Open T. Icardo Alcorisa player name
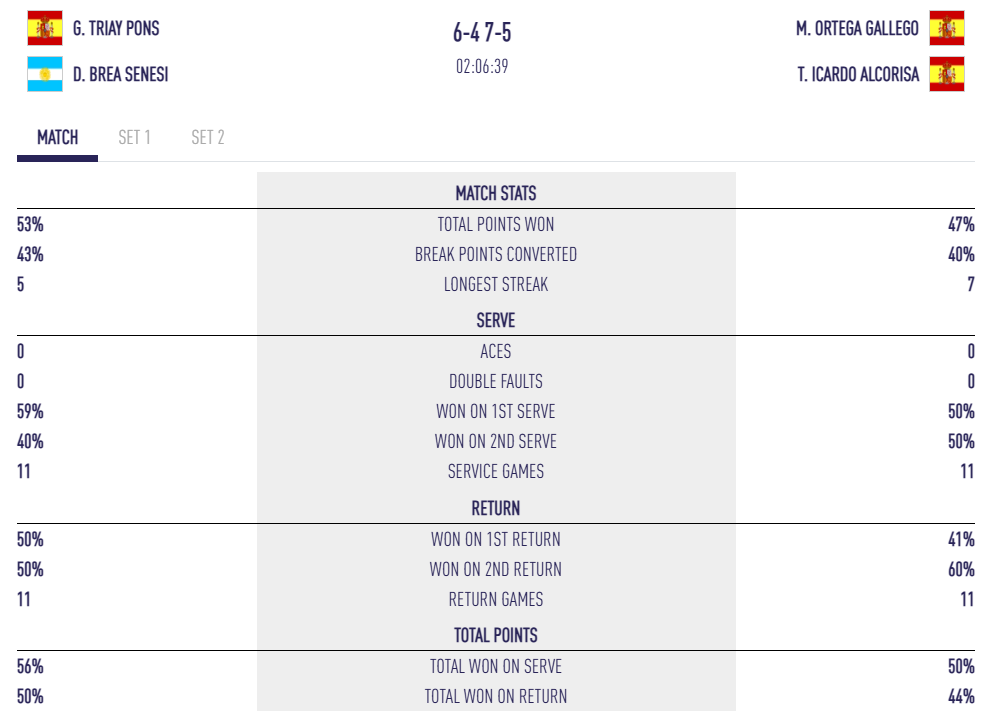Screen dimensions: 990x726 858,74
